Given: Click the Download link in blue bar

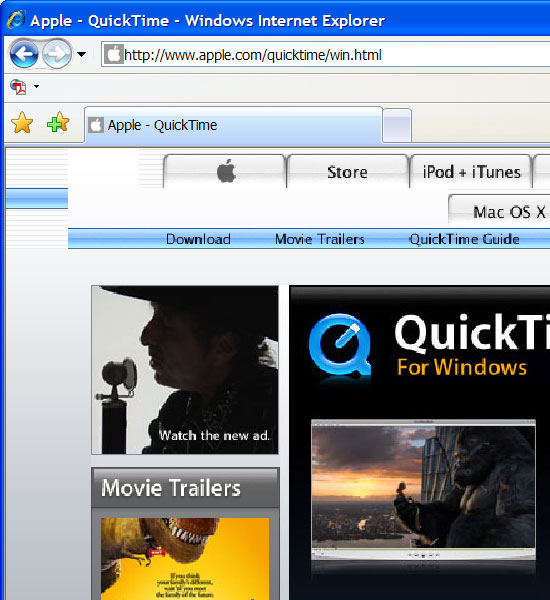Looking at the screenshot, I should pyautogui.click(x=198, y=239).
